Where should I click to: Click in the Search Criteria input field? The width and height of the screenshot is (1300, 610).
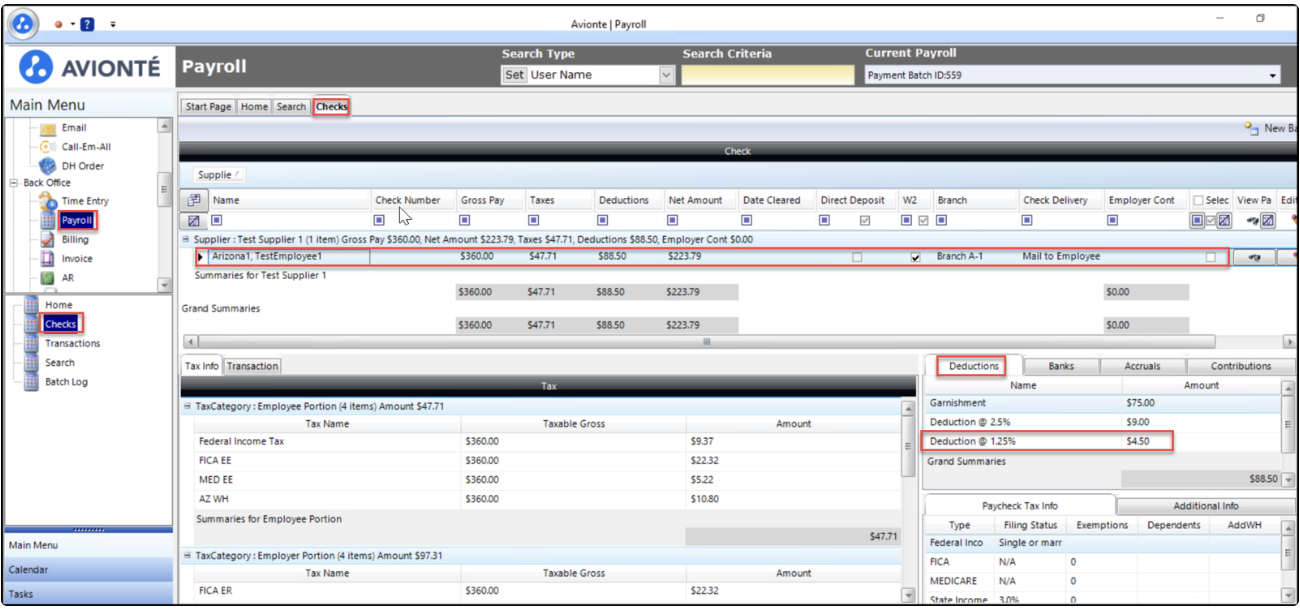click(x=769, y=75)
